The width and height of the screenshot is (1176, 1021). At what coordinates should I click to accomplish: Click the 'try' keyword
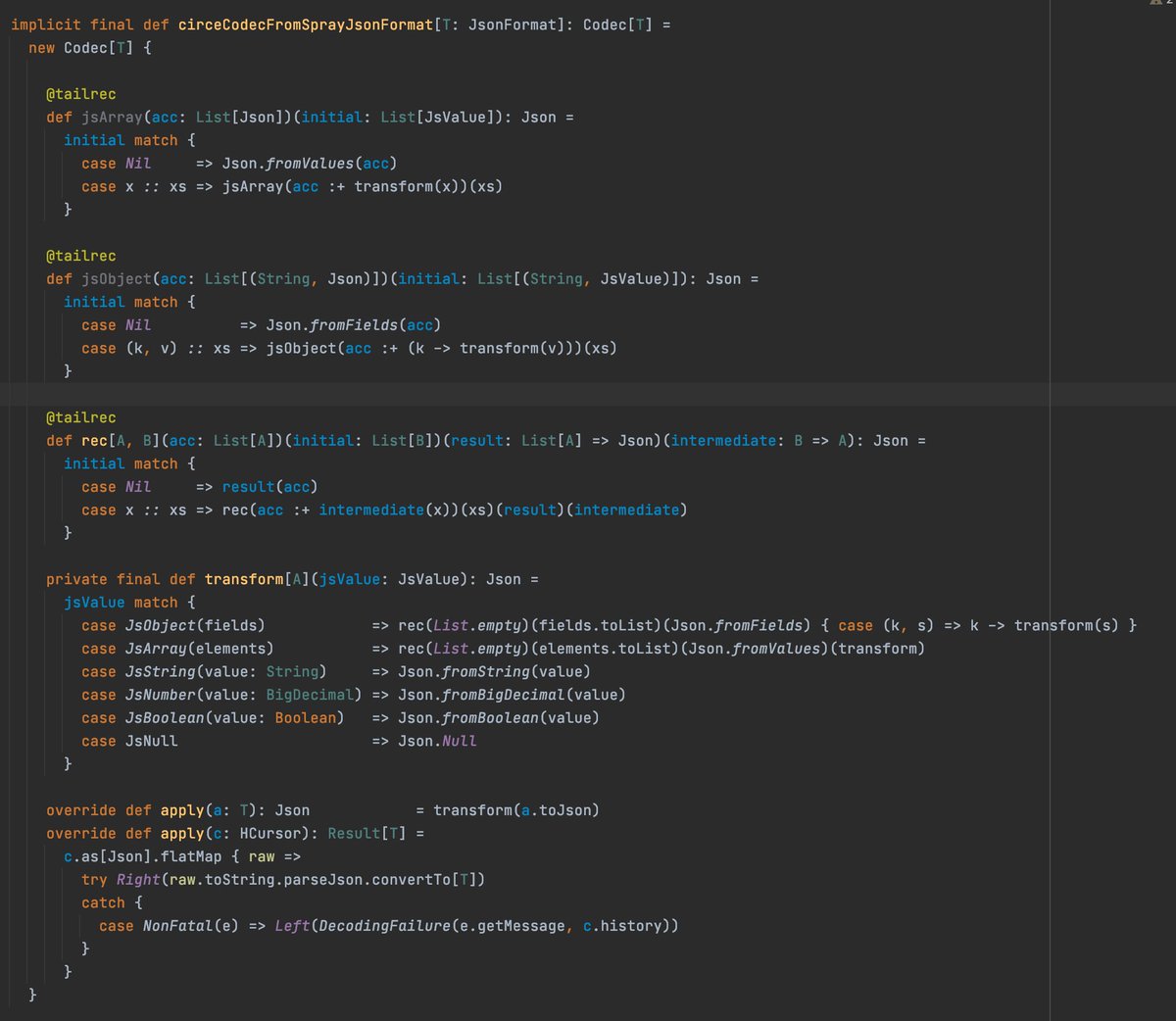[94, 879]
